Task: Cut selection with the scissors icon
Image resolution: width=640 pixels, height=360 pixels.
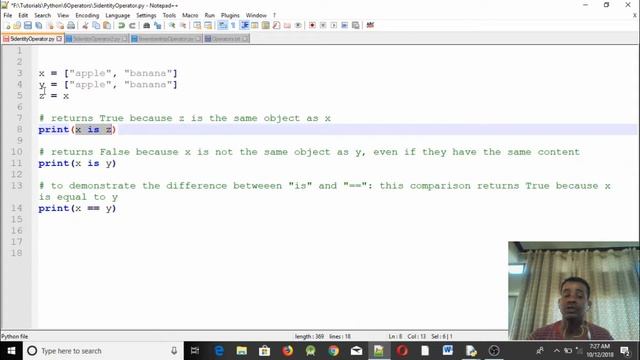Action: pyautogui.click(x=85, y=26)
